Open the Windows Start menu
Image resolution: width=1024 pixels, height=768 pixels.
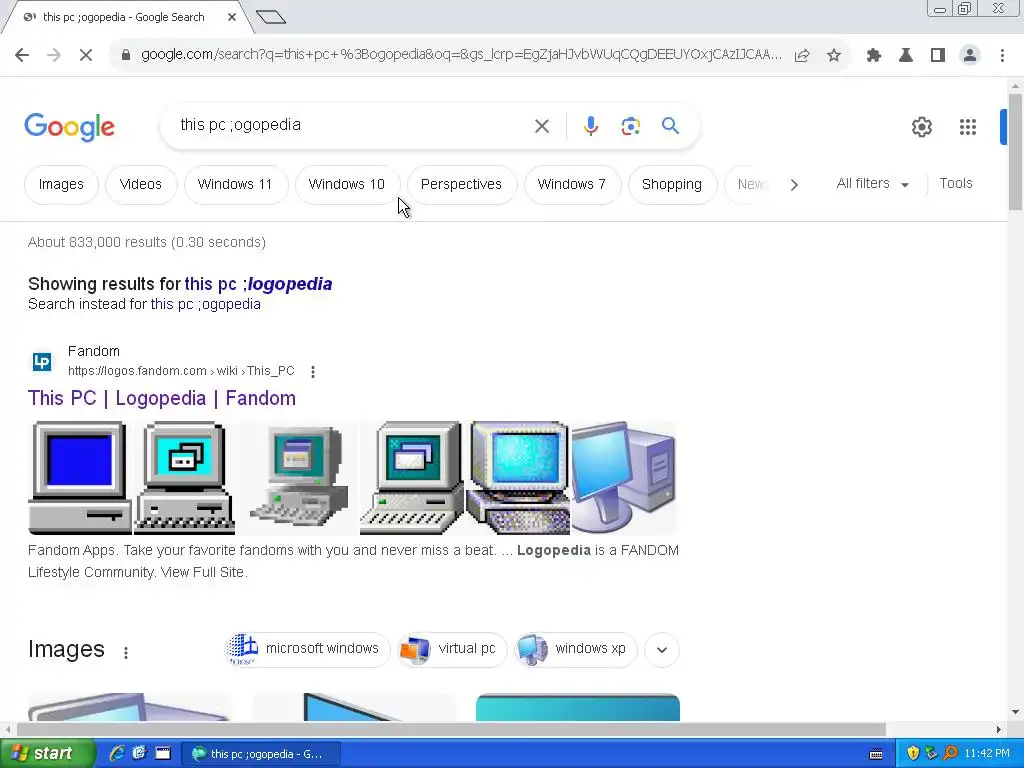(x=47, y=753)
